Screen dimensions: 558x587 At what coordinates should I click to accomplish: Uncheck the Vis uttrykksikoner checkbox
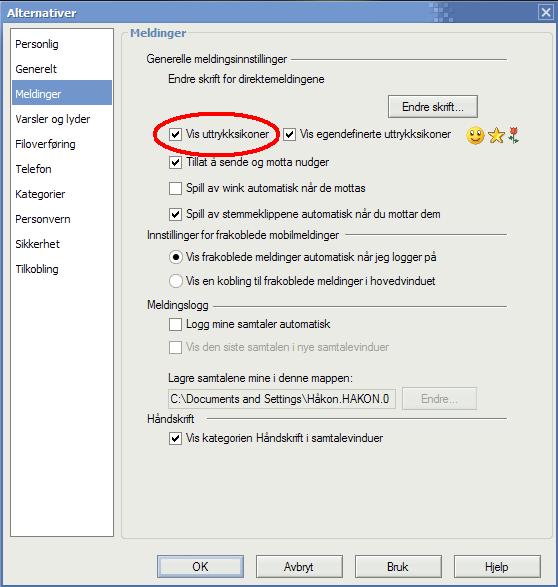click(x=175, y=134)
